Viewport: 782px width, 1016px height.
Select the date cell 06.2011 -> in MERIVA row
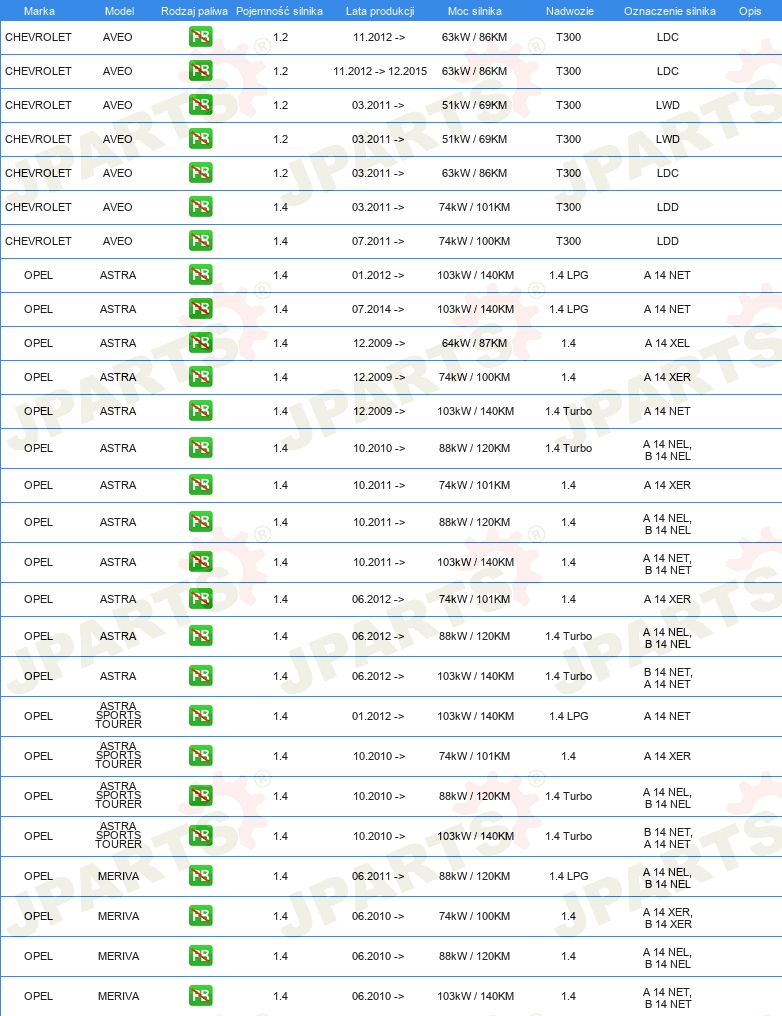tap(378, 876)
